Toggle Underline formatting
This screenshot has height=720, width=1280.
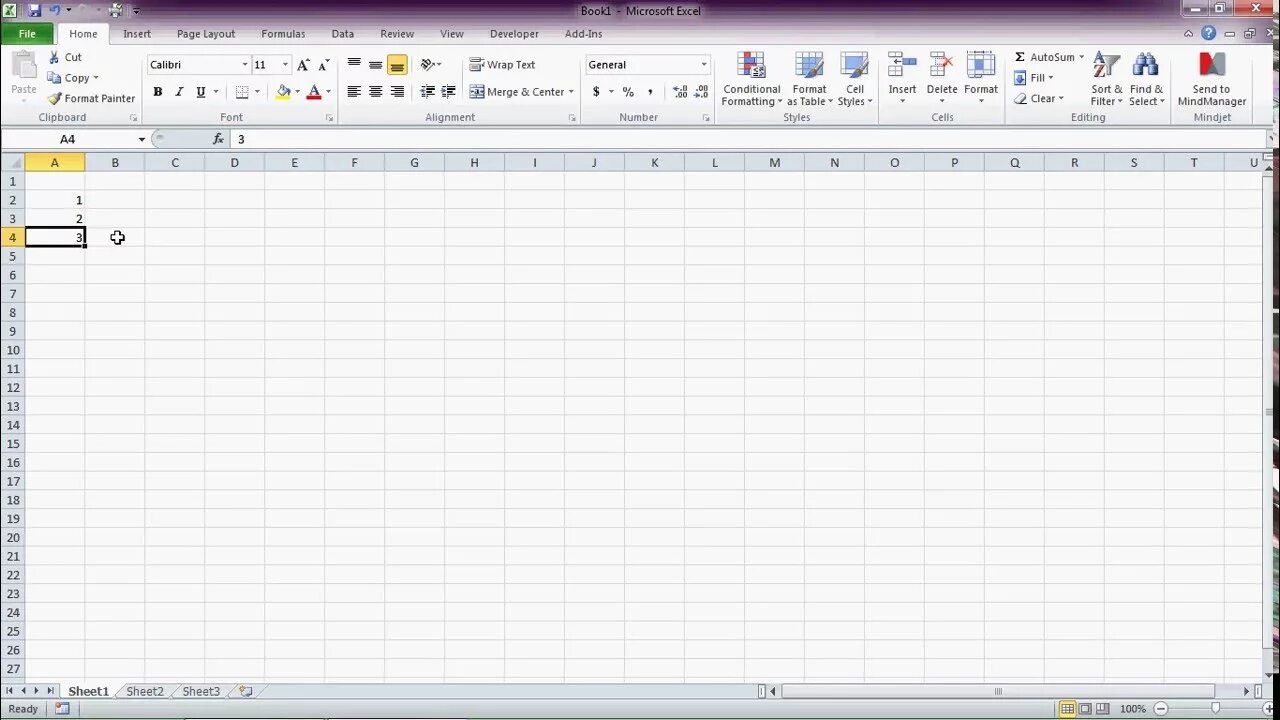[x=201, y=92]
